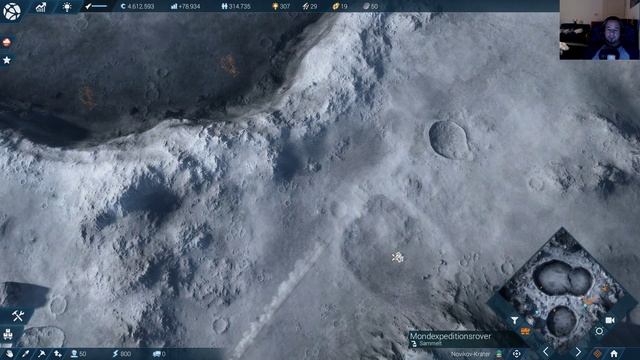
Task: Click the Mondexpeditionsrover label
Action: (450, 336)
